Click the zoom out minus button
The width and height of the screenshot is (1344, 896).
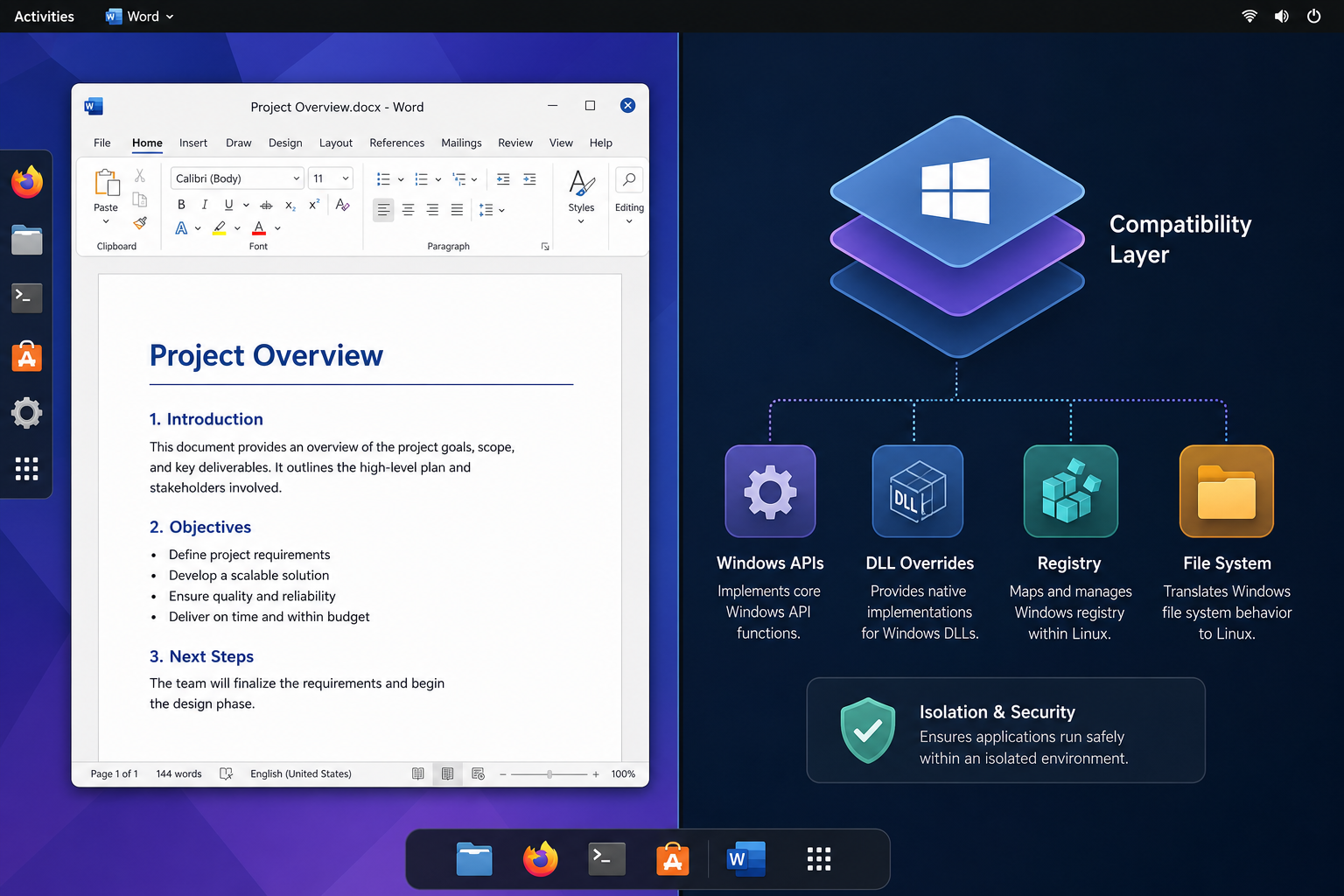(x=503, y=774)
